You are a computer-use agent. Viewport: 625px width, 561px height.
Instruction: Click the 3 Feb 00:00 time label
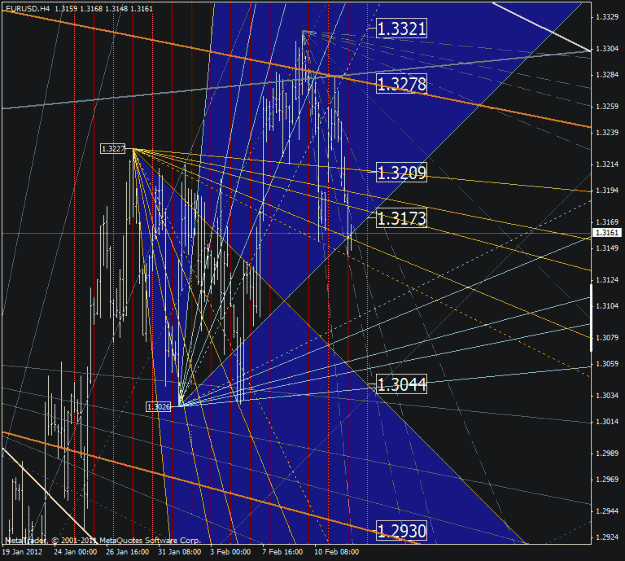point(230,552)
